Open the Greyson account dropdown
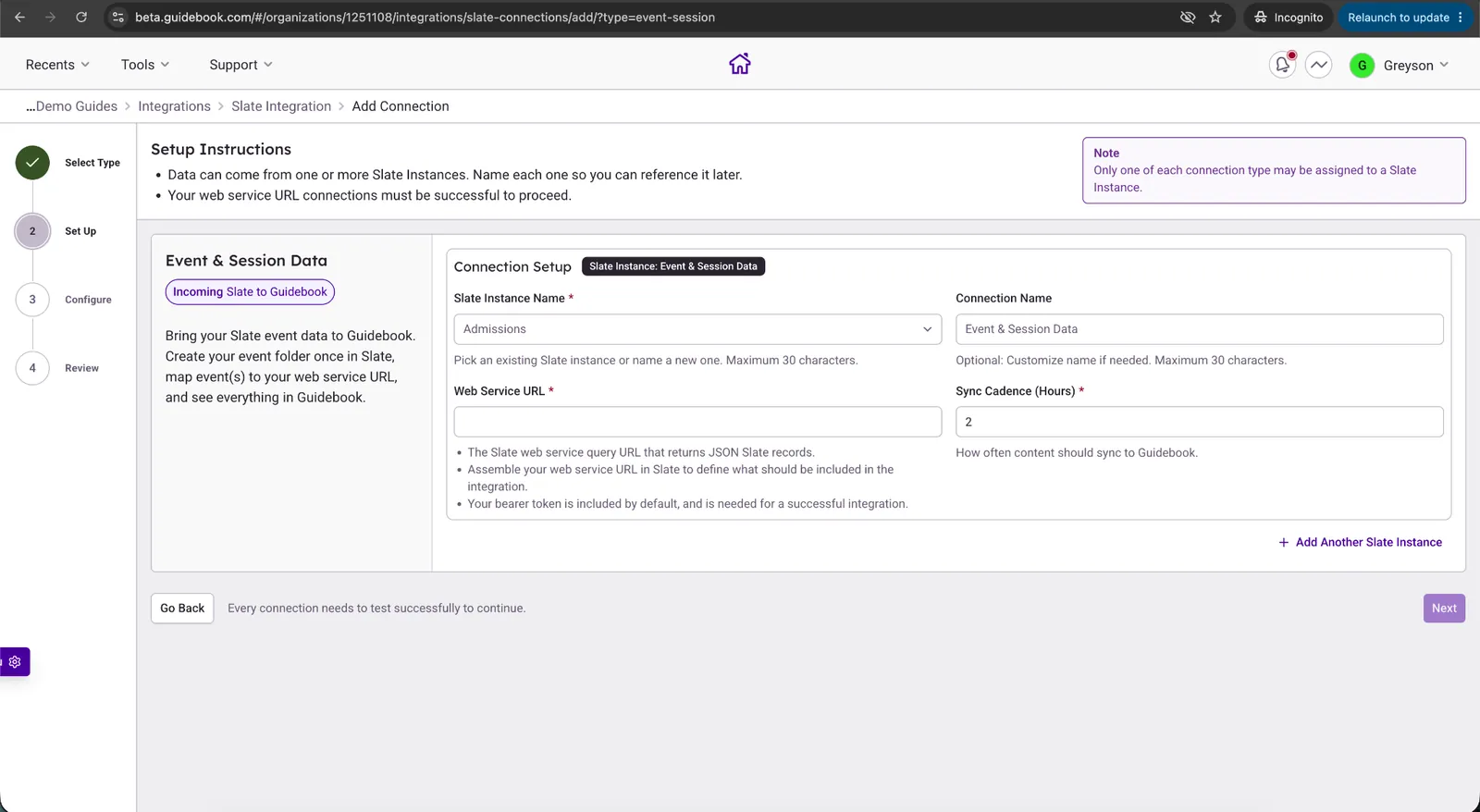The width and height of the screenshot is (1480, 812). click(x=1416, y=66)
